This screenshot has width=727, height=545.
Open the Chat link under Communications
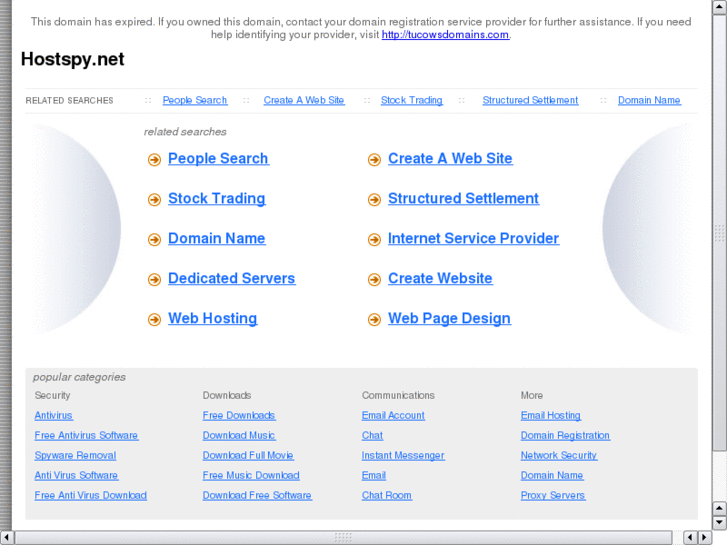[372, 436]
